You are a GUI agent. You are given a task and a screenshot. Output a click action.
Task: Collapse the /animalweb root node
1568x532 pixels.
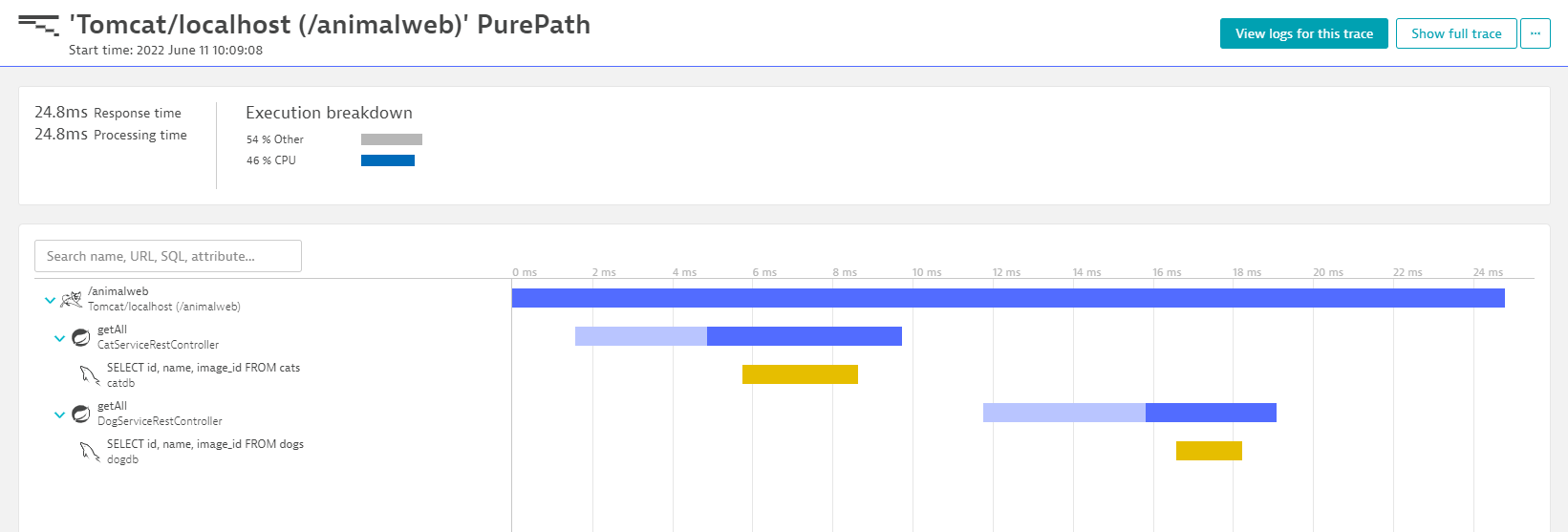tap(50, 300)
